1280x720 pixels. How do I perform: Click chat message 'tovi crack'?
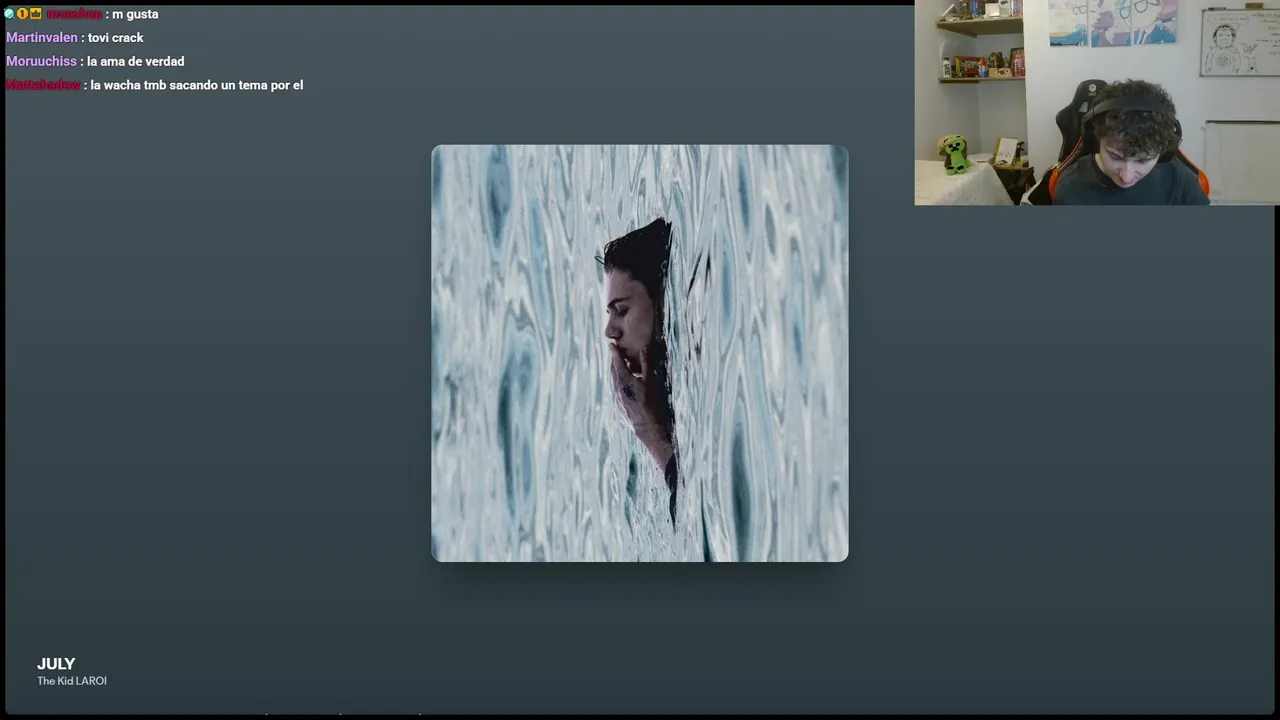click(x=116, y=38)
